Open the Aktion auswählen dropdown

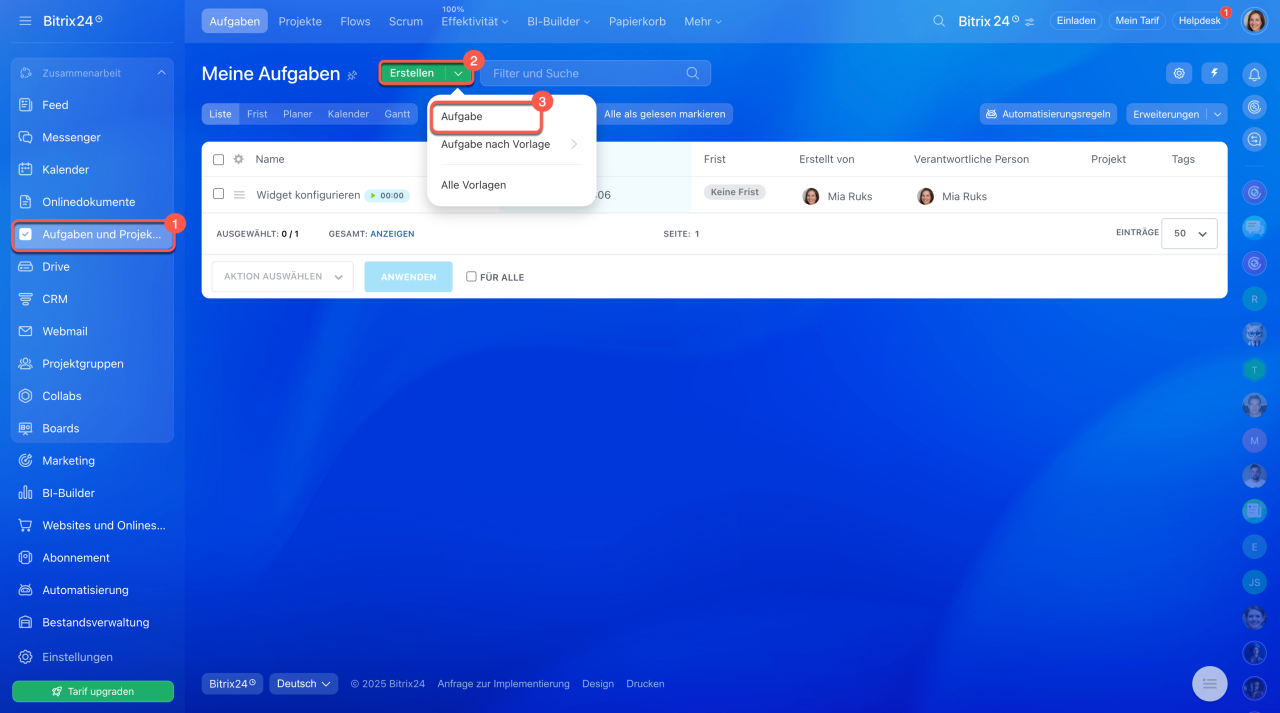tap(283, 277)
